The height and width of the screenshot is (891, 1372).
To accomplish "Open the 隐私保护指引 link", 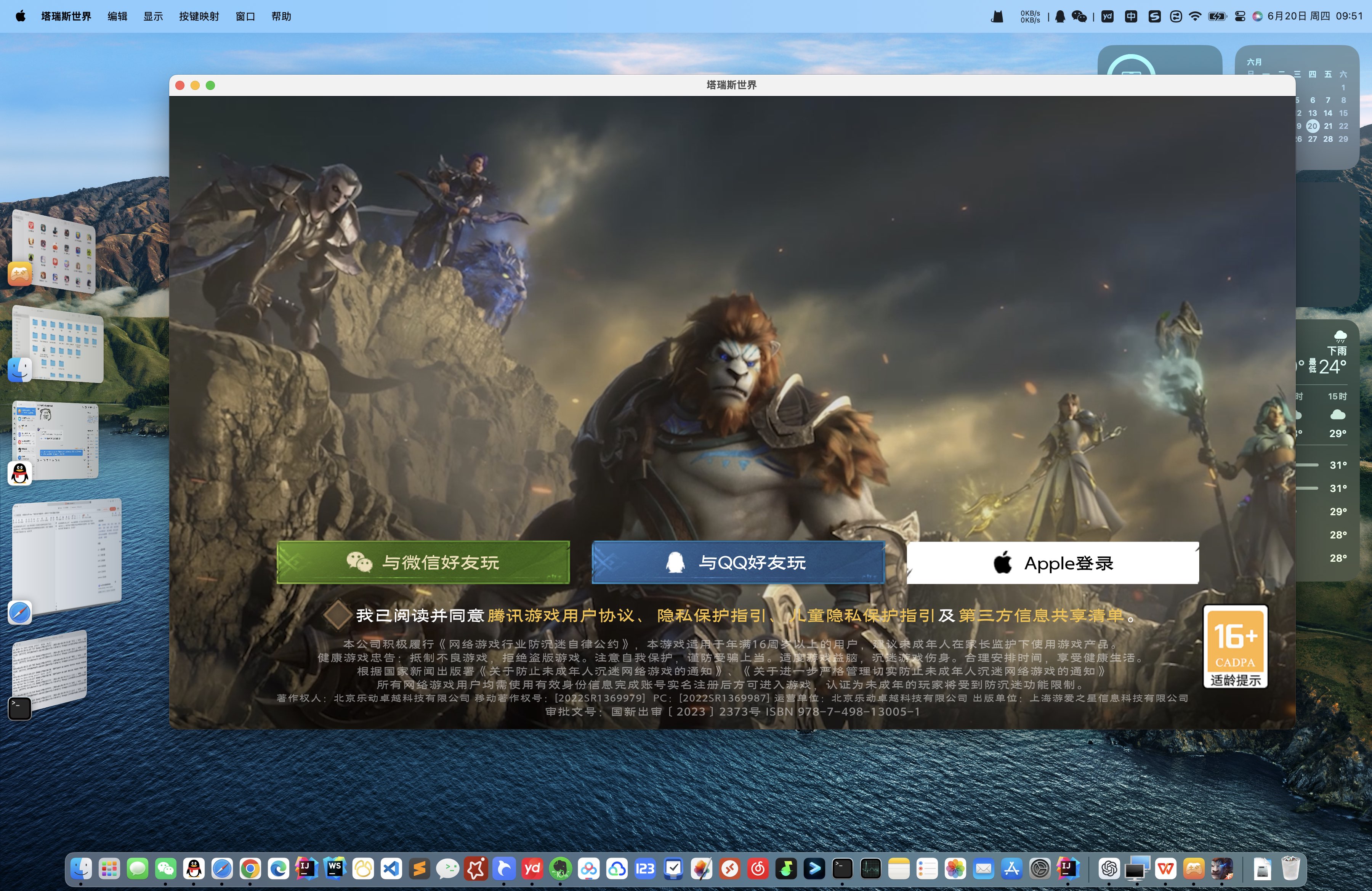I will tap(712, 615).
